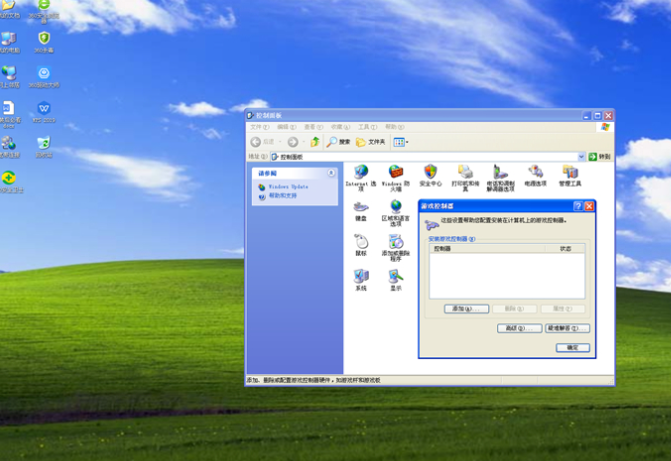Collapse the 请参阅 See Also panel
This screenshot has width=671, height=461.
331,173
